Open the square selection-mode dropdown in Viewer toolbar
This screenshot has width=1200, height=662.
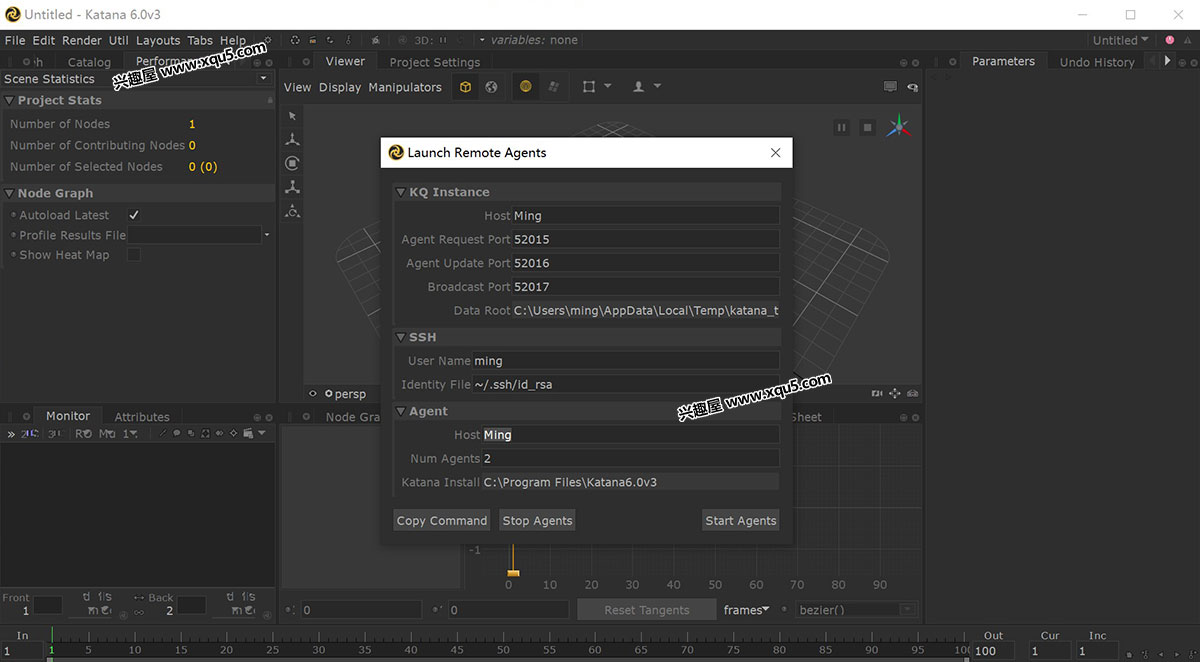(x=597, y=87)
